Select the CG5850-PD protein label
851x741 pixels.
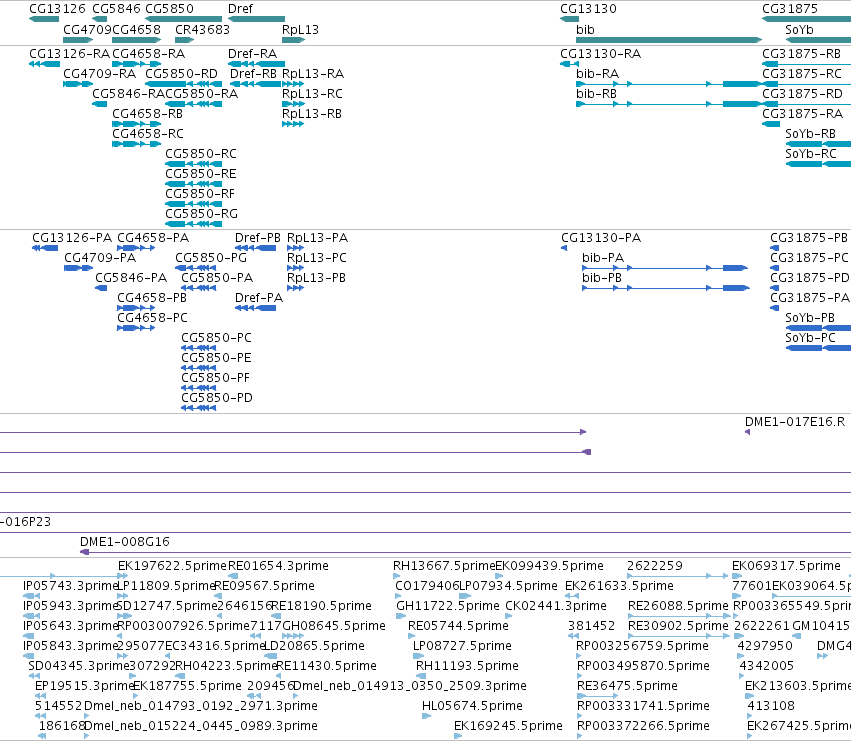tap(217, 398)
